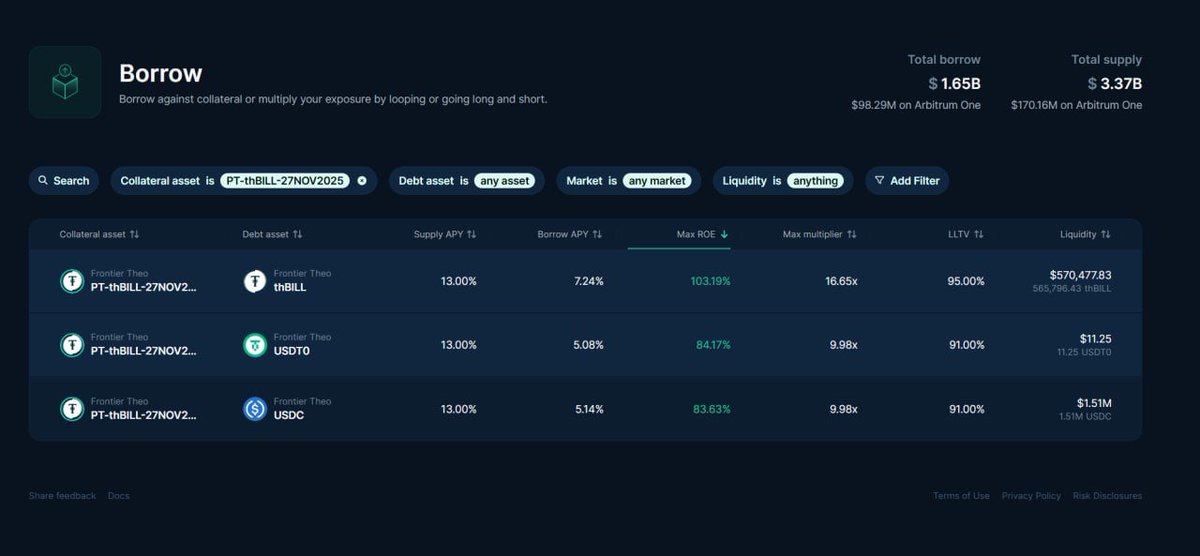The image size is (1200, 556).
Task: Click the 5.08% Borrow APY cell
Action: click(589, 345)
